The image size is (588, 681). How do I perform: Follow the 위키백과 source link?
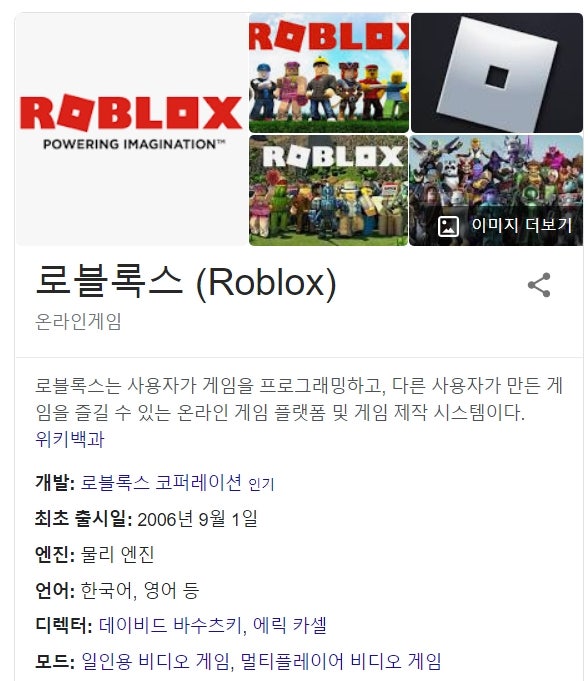[x=70, y=439]
